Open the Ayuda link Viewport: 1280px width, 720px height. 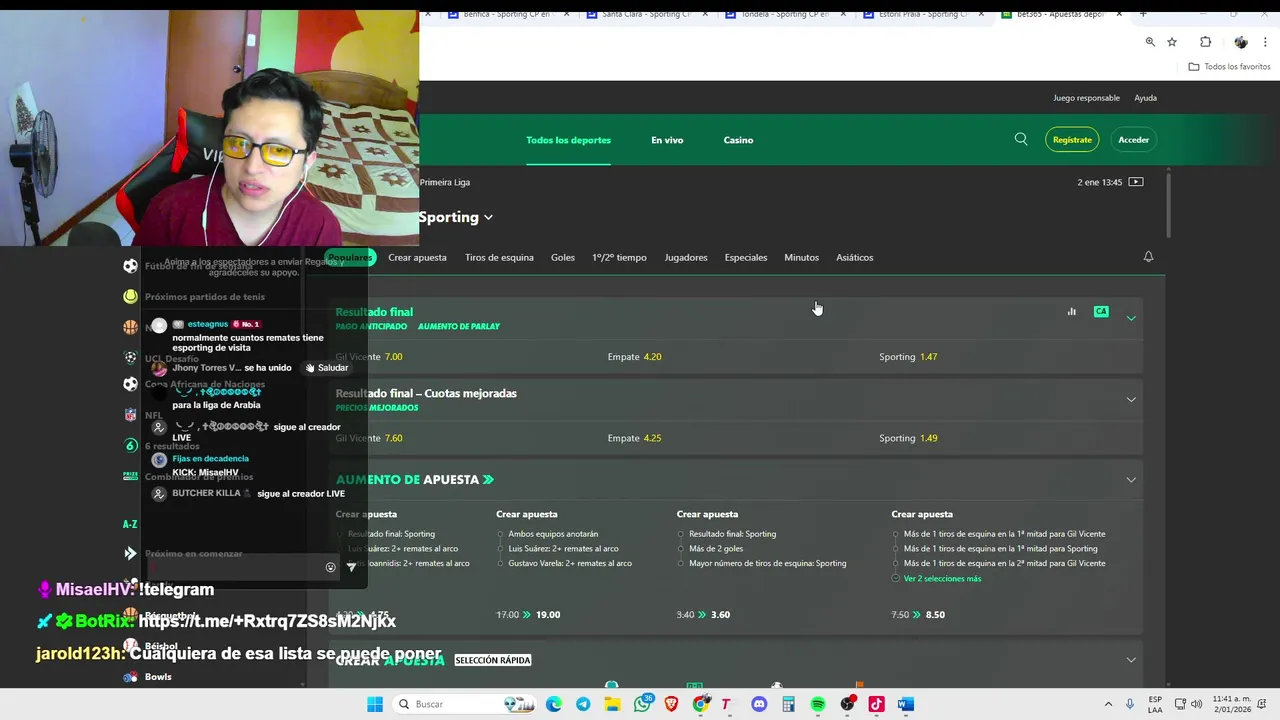point(1145,98)
